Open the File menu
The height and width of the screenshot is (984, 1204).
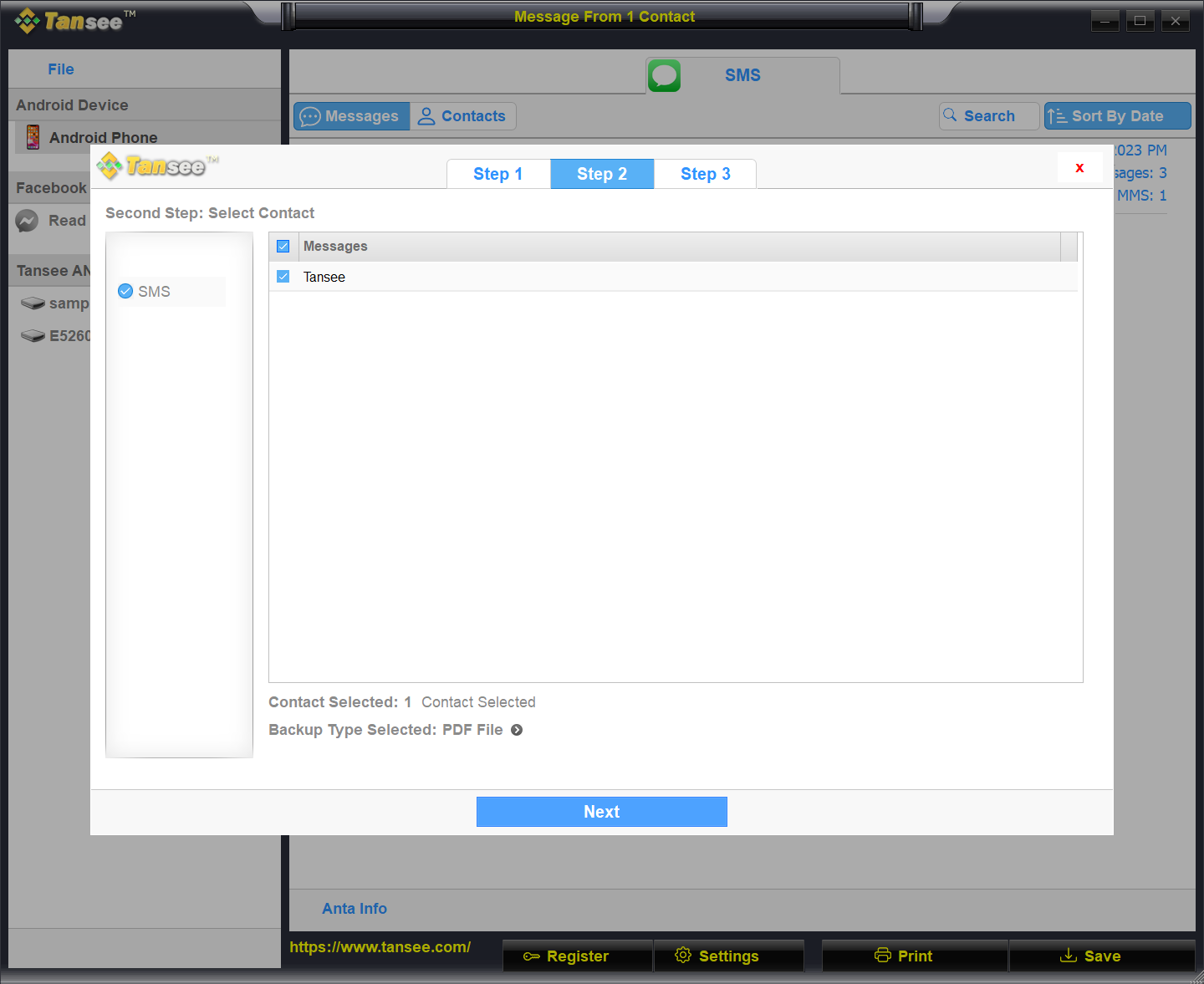(61, 69)
